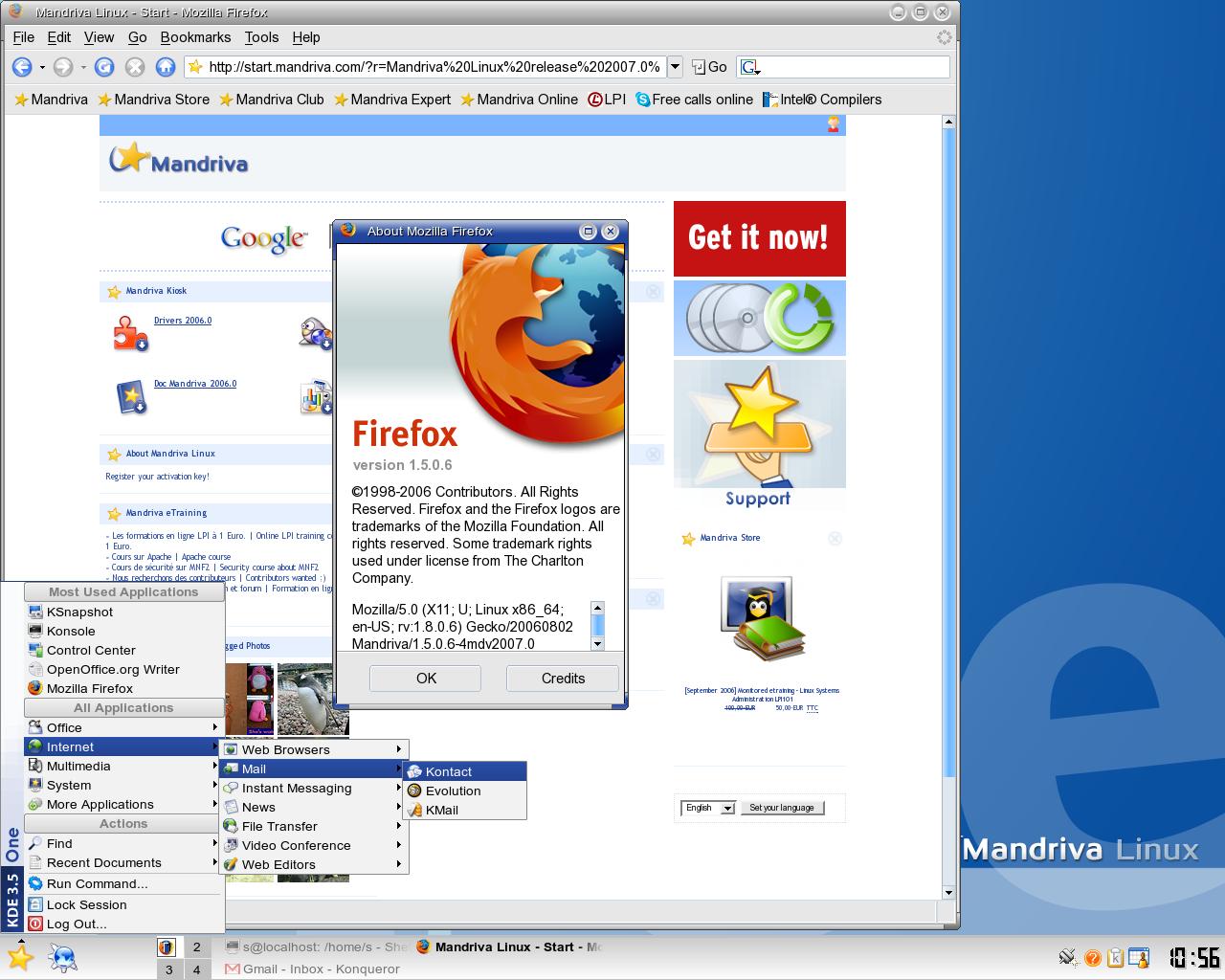The image size is (1225, 980).
Task: Open the File menu
Action: tap(23, 37)
